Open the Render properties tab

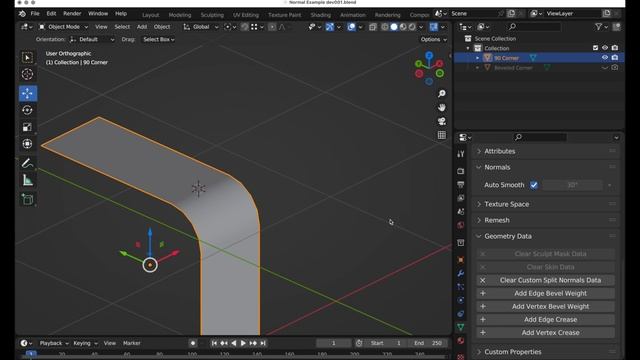point(461,171)
